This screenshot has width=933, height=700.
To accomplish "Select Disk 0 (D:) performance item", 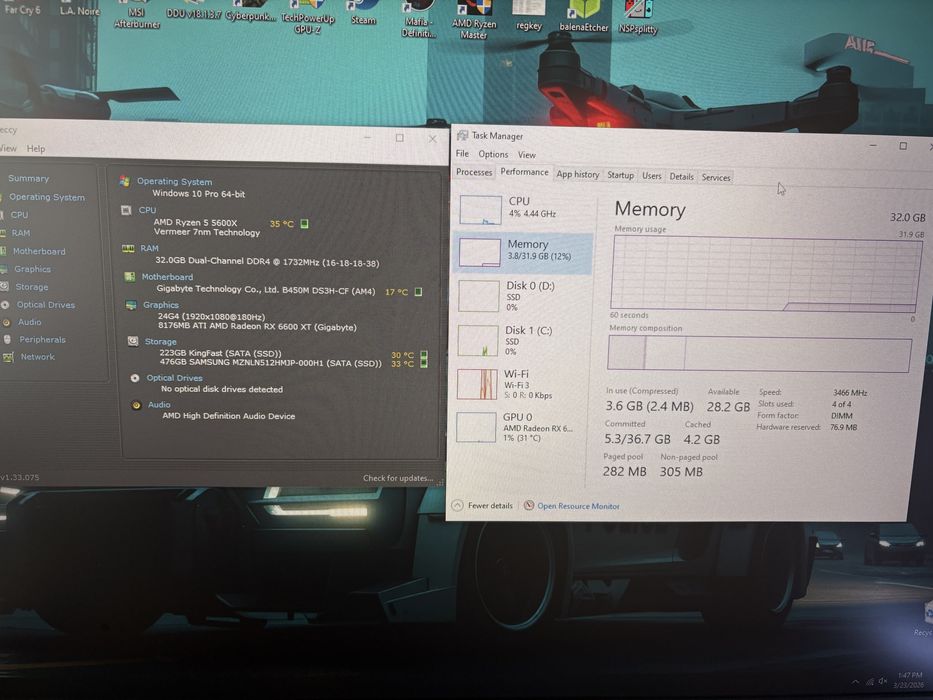I will click(524, 296).
